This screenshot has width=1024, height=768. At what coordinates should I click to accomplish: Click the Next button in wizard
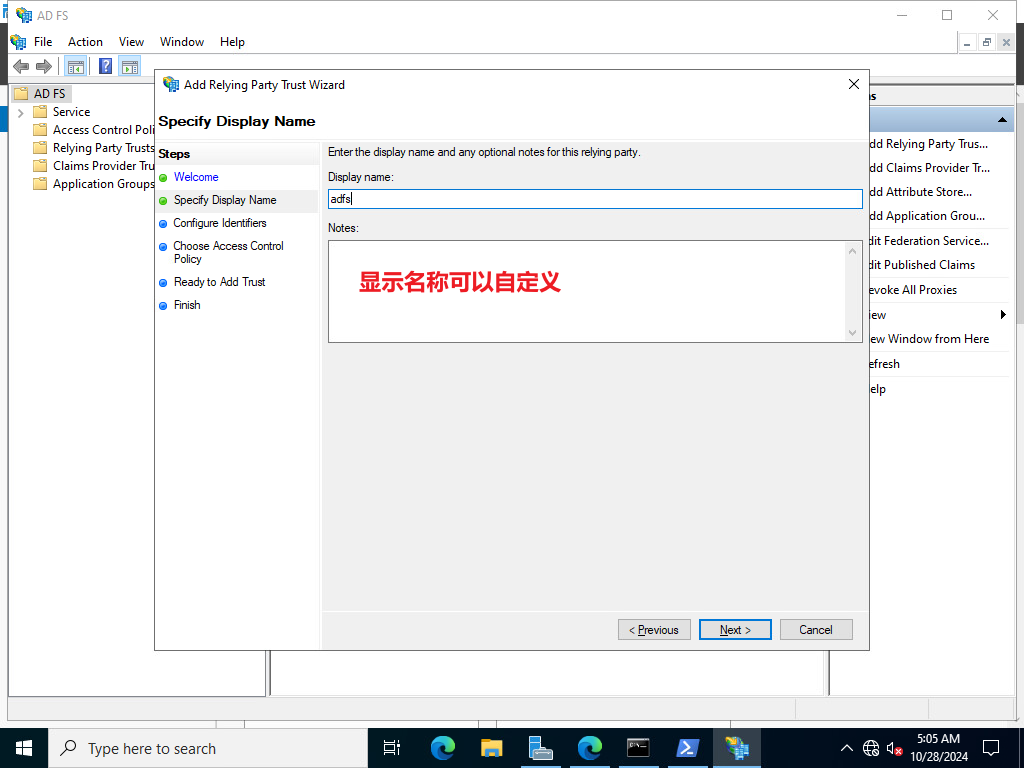pos(735,630)
